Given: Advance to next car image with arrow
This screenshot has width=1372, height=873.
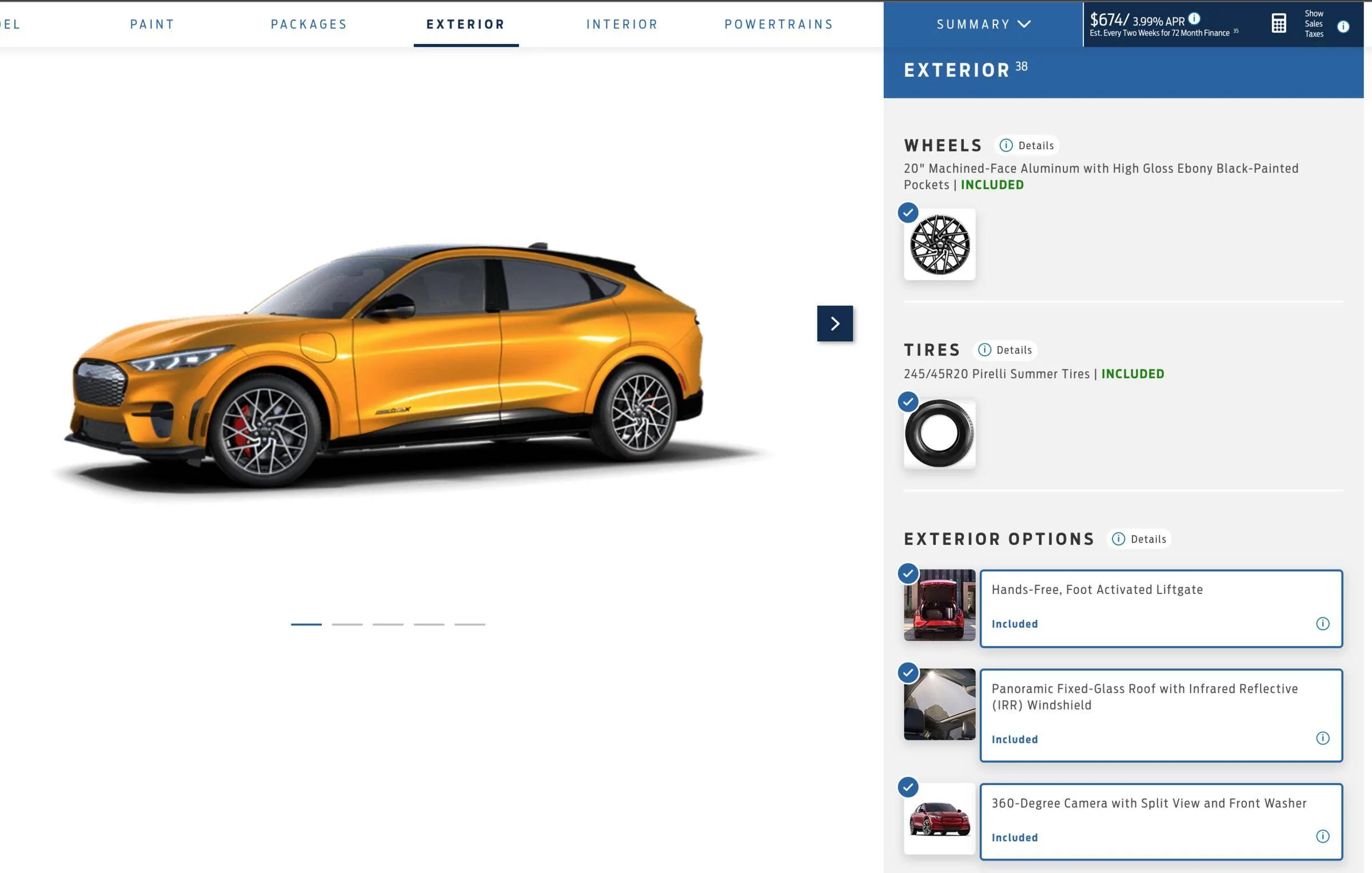Looking at the screenshot, I should (x=835, y=324).
